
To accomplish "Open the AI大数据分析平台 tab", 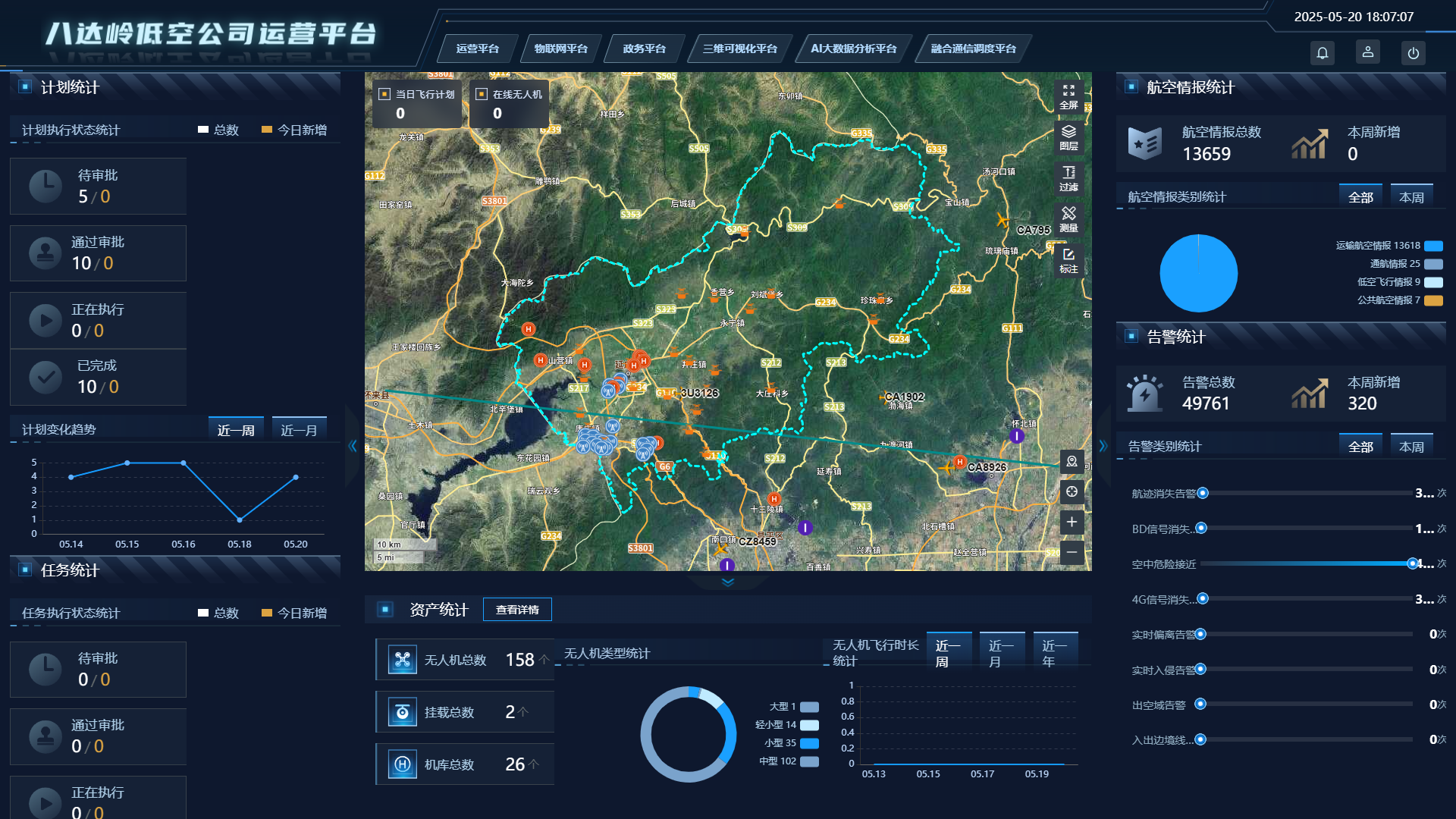I will click(853, 49).
